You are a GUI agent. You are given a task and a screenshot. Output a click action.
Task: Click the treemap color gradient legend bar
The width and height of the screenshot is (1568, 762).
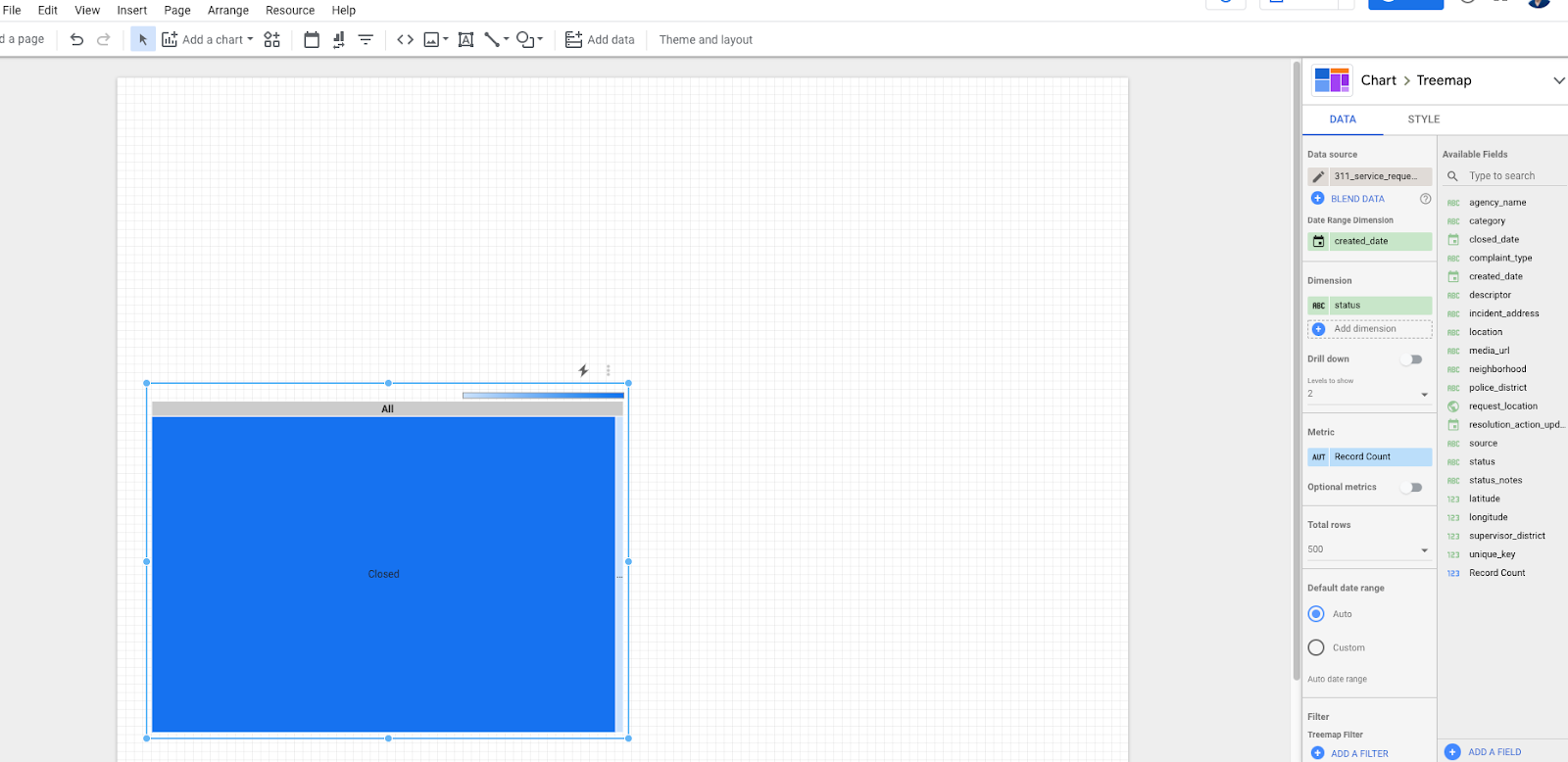point(543,396)
